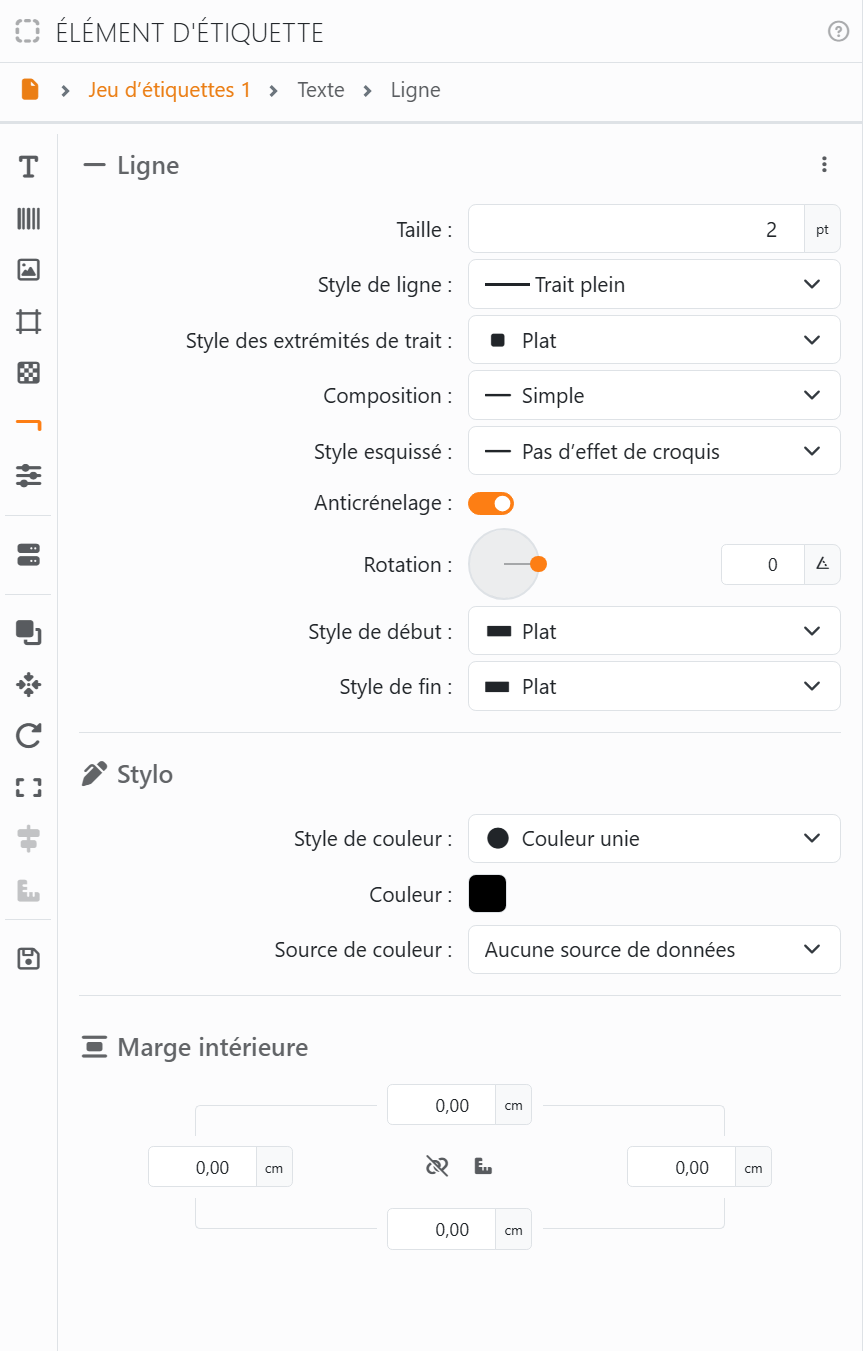Screen dimensions: 863x1351
Task: Open the Source de couleur dropdown
Action: click(x=654, y=950)
